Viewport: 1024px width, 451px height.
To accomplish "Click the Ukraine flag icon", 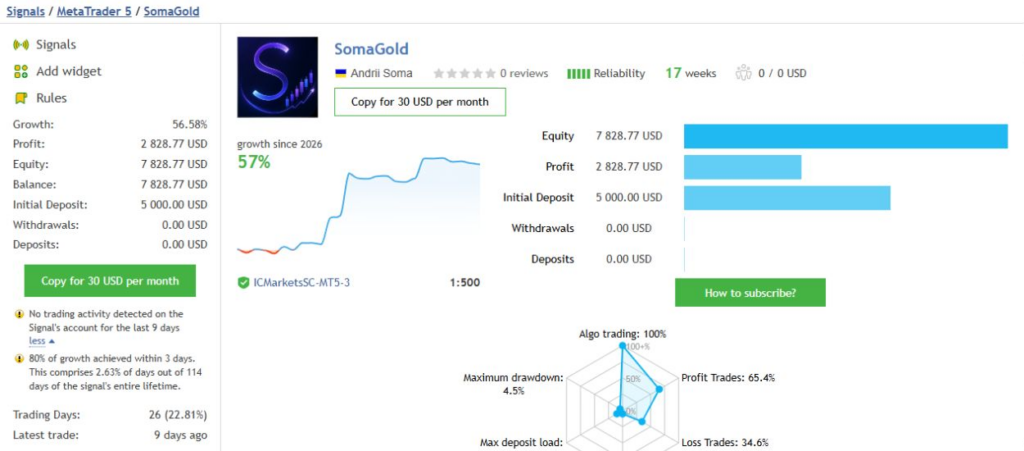I will (340, 73).
